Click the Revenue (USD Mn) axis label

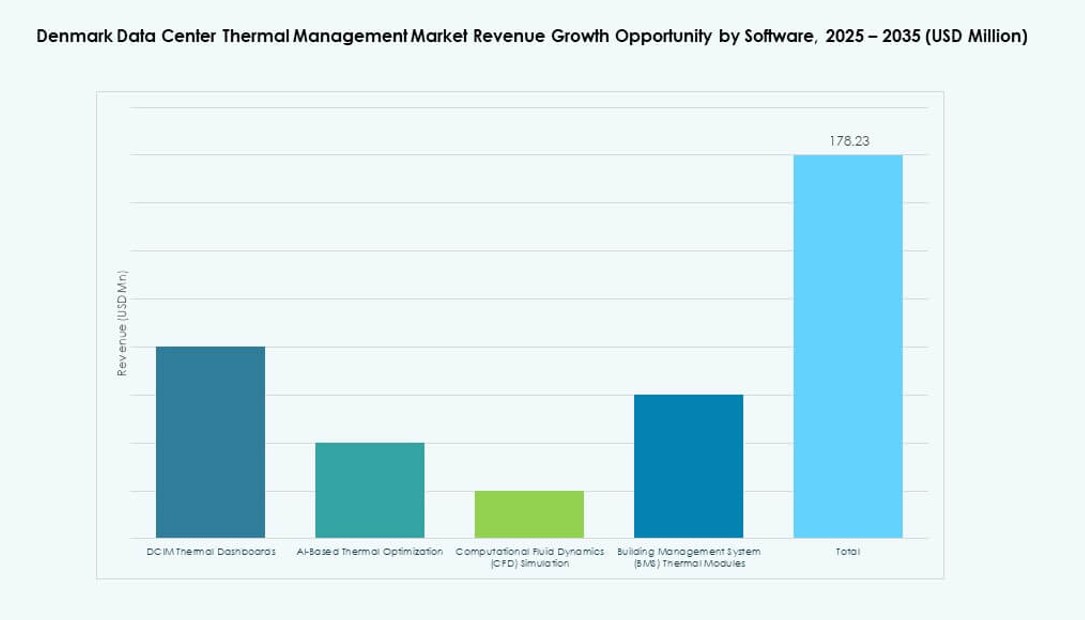point(122,320)
